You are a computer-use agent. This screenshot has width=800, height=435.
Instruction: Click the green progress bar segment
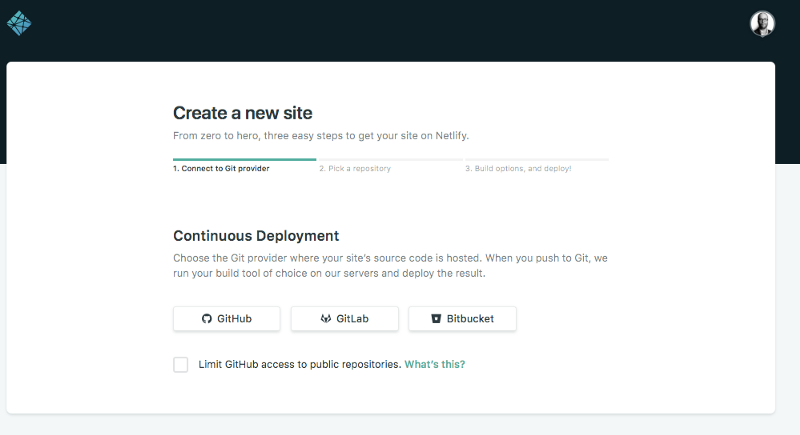[244, 160]
